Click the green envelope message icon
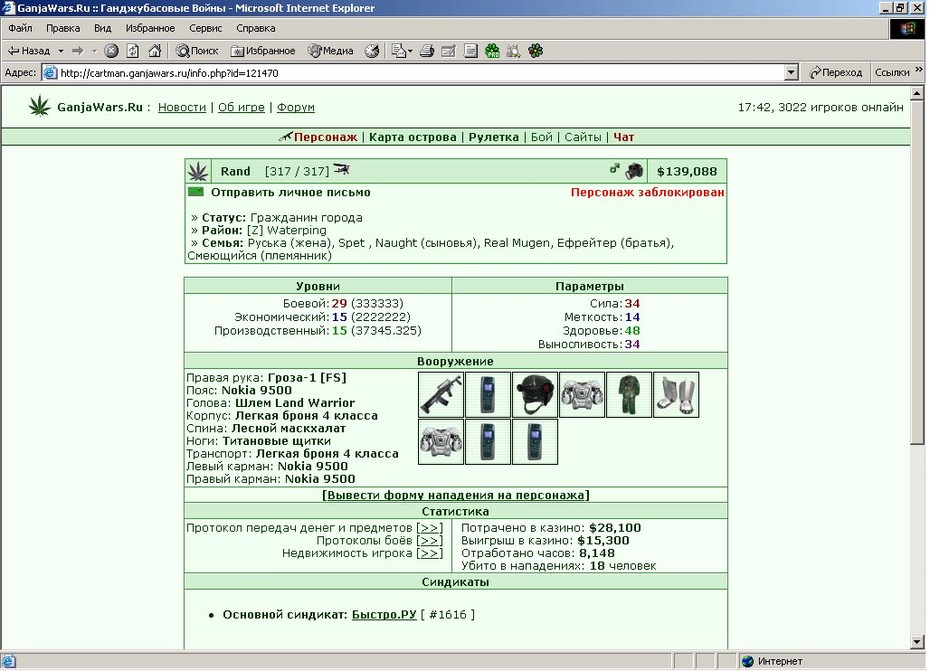Image resolution: width=930 pixels, height=671 pixels. pyautogui.click(x=196, y=192)
